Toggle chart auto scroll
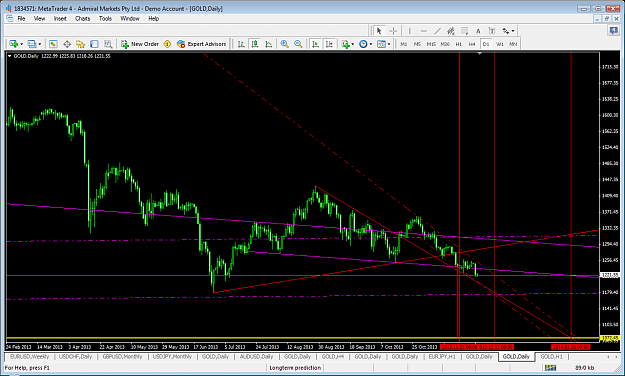 (x=315, y=44)
